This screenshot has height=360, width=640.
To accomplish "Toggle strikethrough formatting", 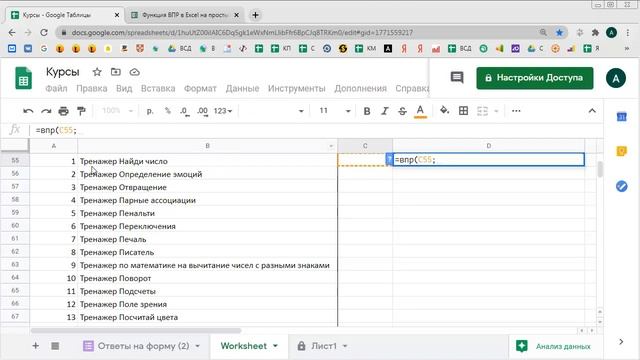I will [402, 111].
